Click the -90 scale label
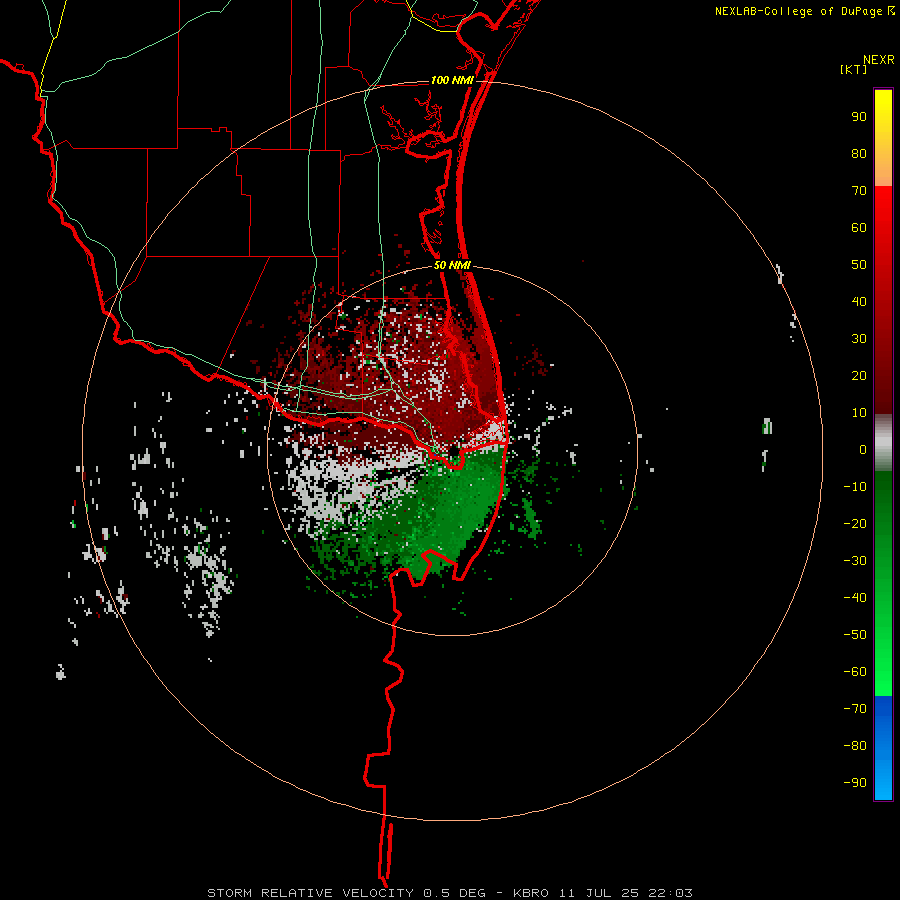 point(855,783)
